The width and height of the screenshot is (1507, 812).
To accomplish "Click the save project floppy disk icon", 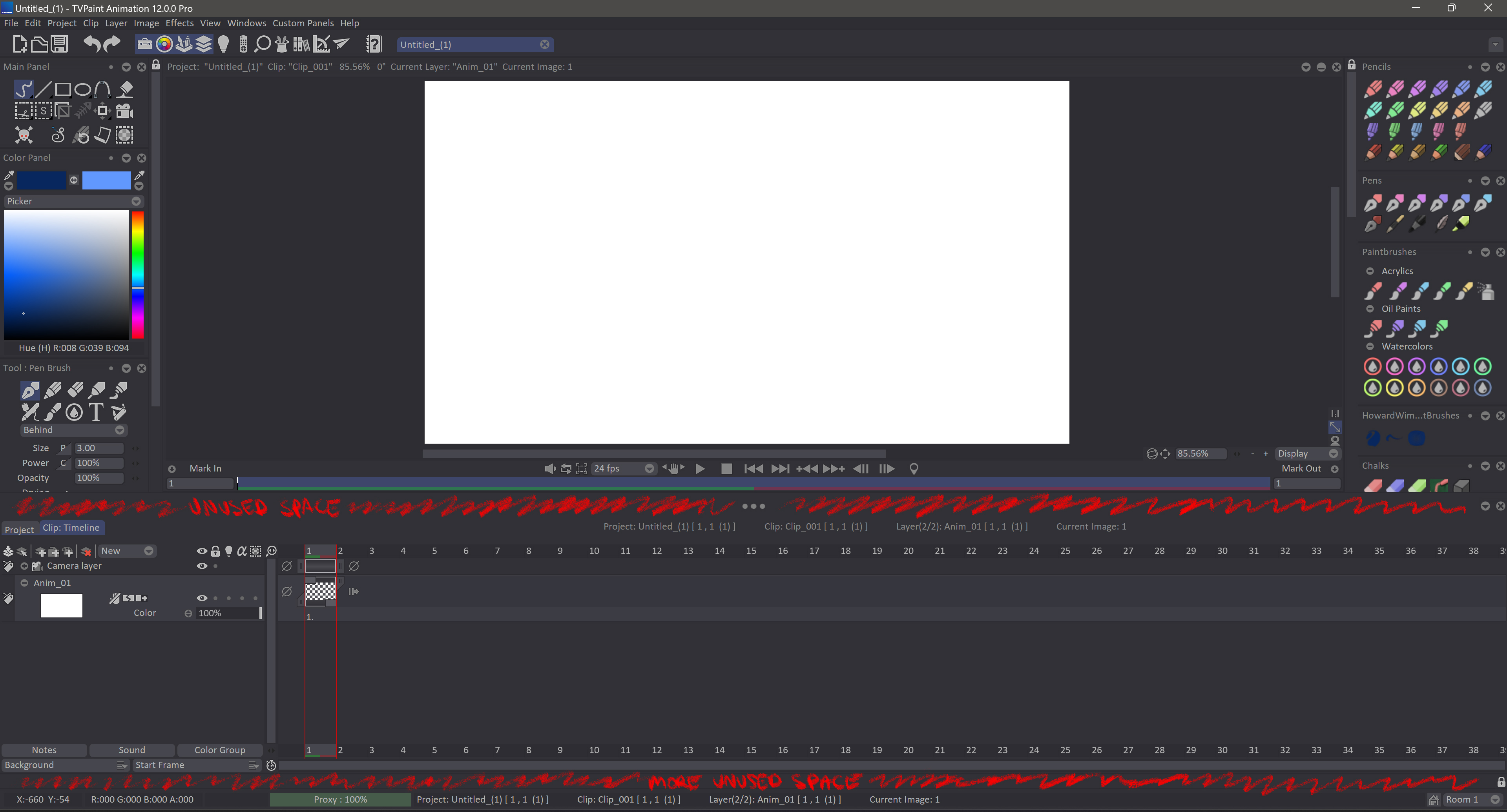I will click(59, 44).
